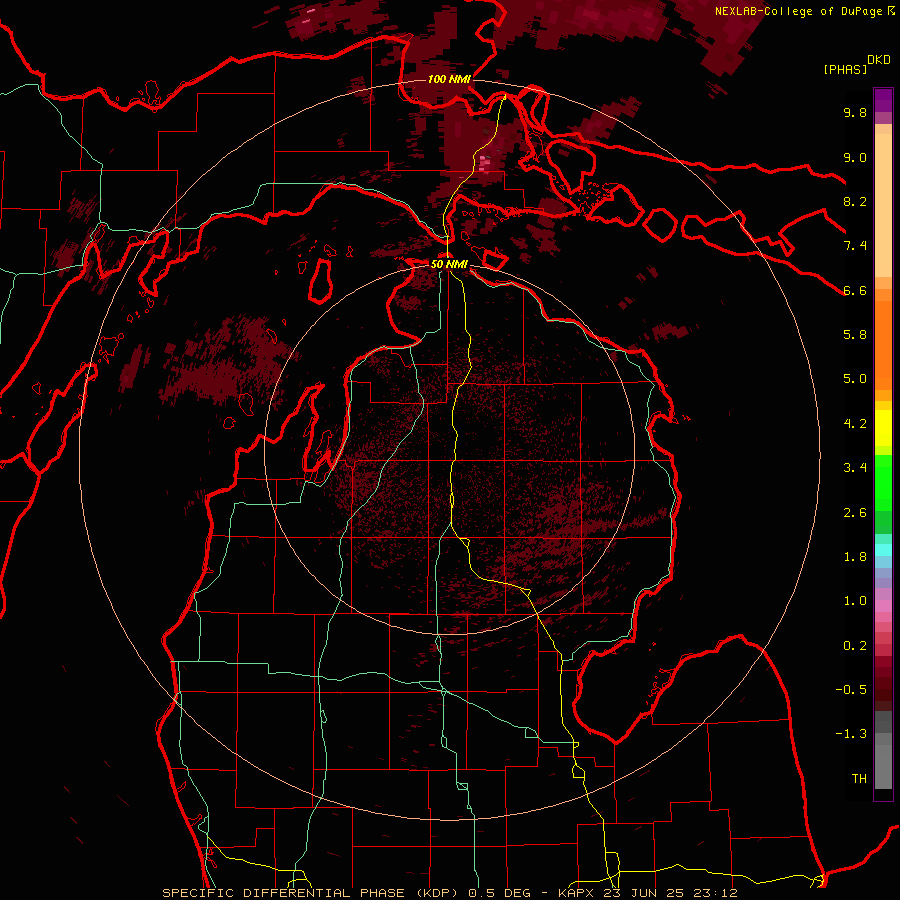Viewport: 900px width, 900px height.
Task: Click the yellow segment of the color bar
Action: point(883,428)
